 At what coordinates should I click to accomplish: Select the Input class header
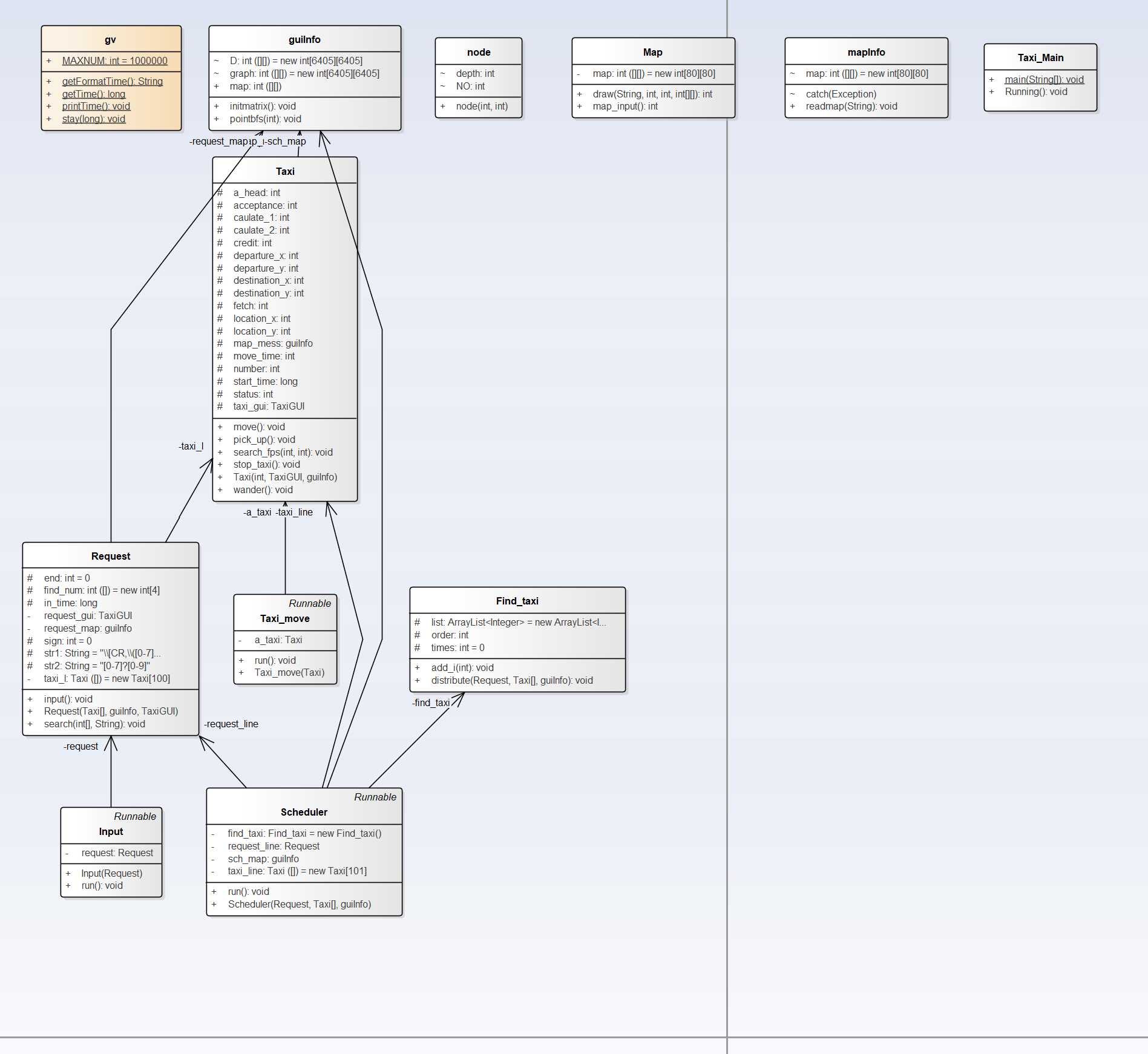[111, 831]
